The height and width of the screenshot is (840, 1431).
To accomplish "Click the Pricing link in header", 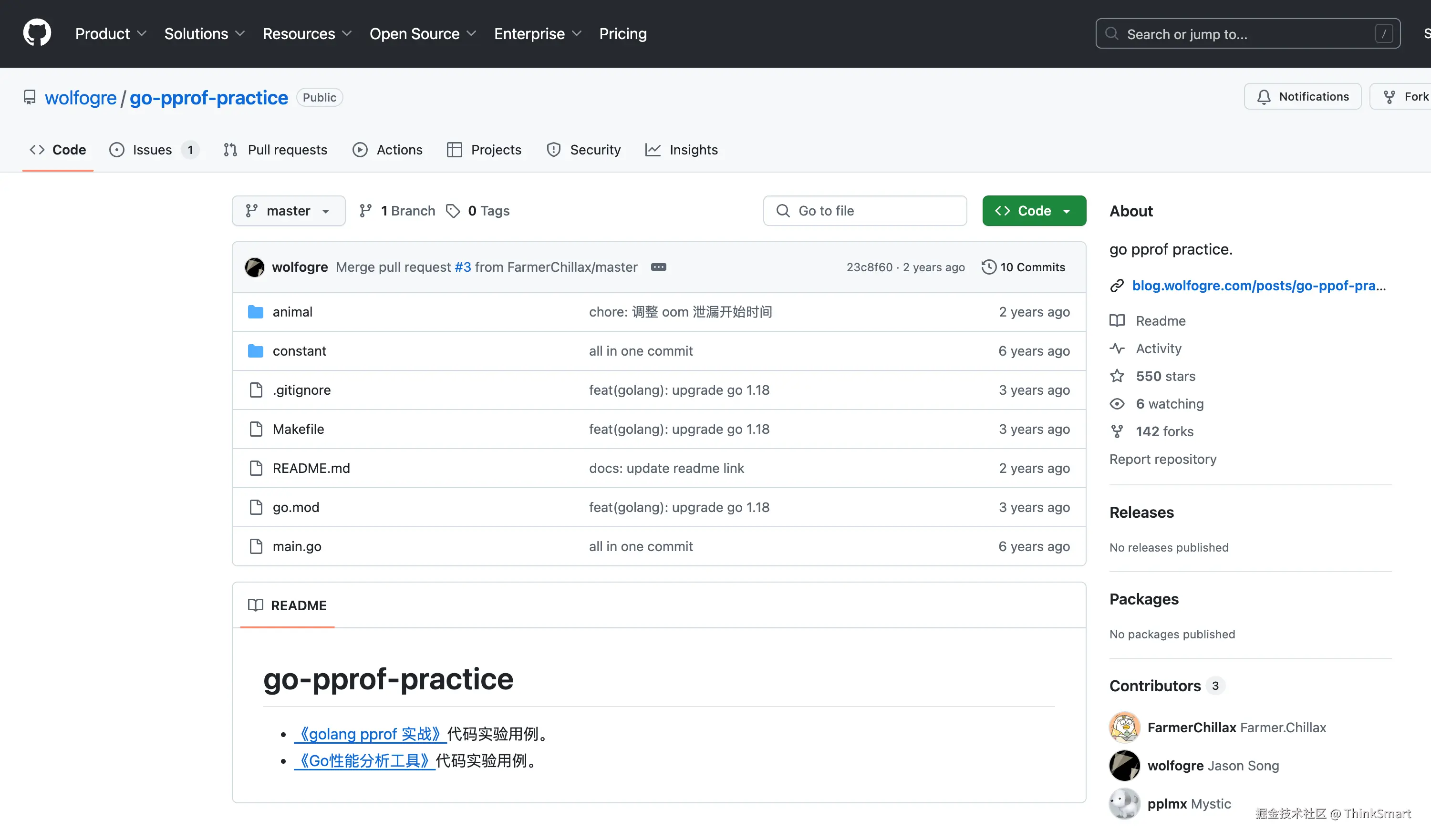I will (x=622, y=33).
